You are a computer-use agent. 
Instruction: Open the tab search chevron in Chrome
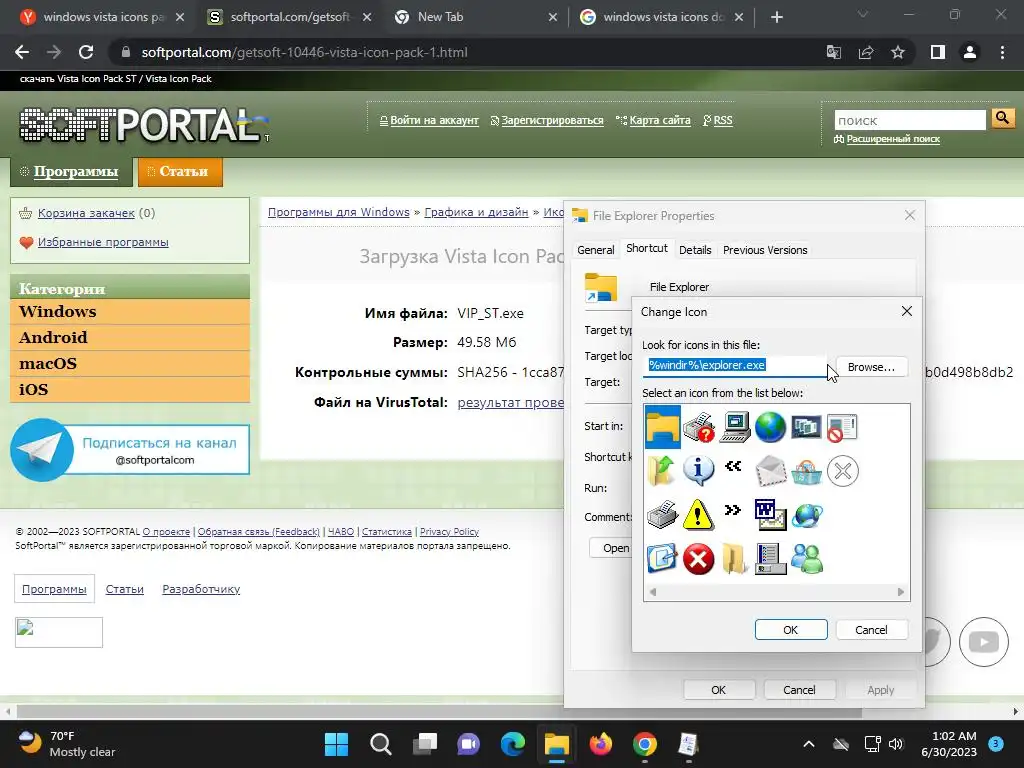(863, 14)
